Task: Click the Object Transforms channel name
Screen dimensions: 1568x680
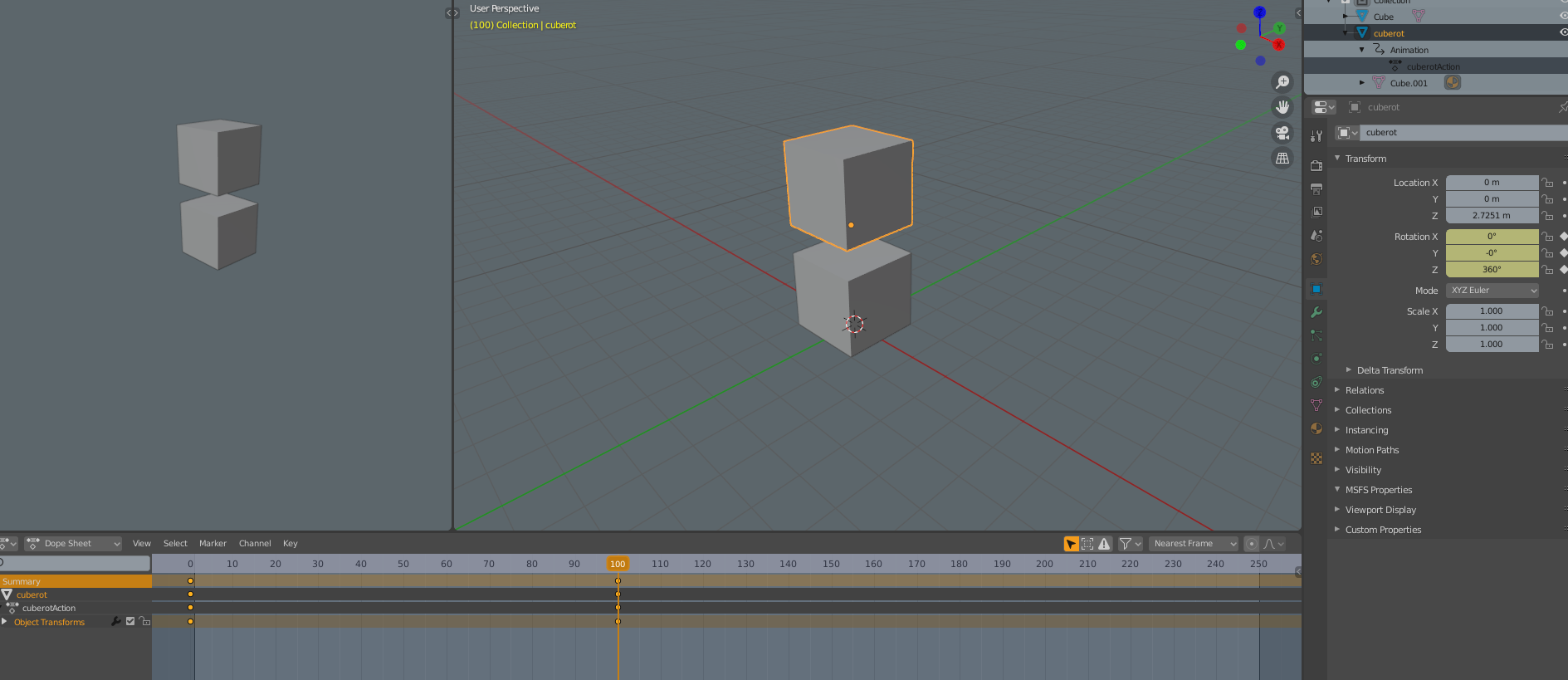Action: click(49, 622)
